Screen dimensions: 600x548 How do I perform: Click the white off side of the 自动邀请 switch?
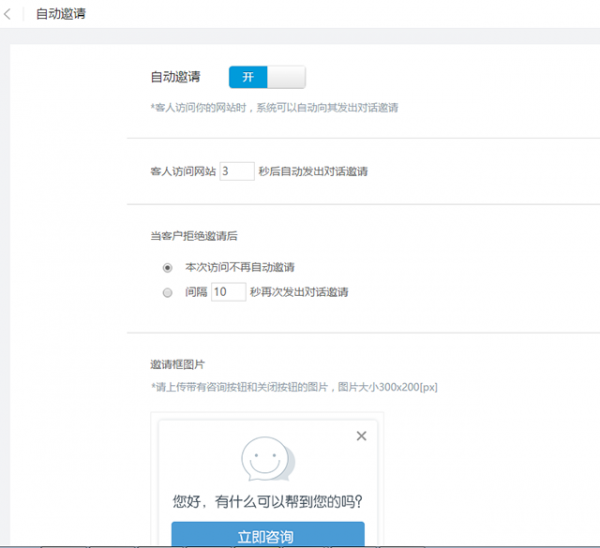pos(286,77)
